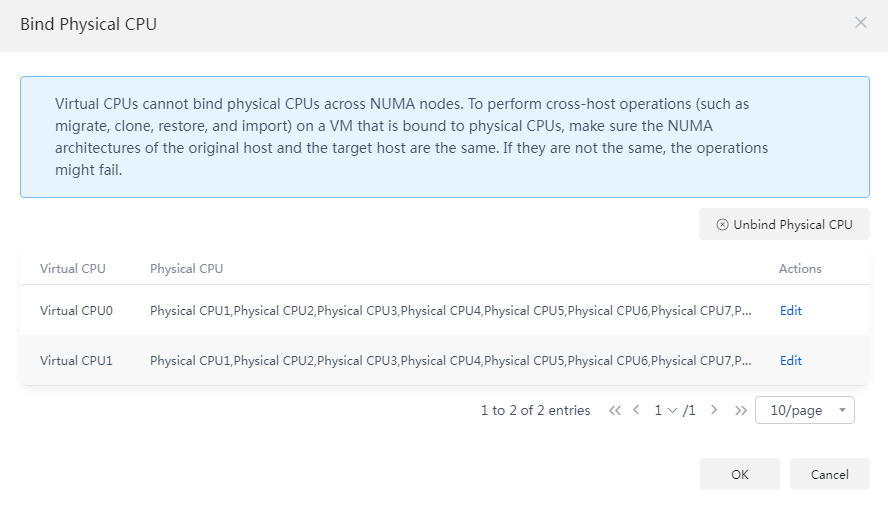Go to the previous page of entries
Image resolution: width=888 pixels, height=508 pixels.
pos(636,410)
